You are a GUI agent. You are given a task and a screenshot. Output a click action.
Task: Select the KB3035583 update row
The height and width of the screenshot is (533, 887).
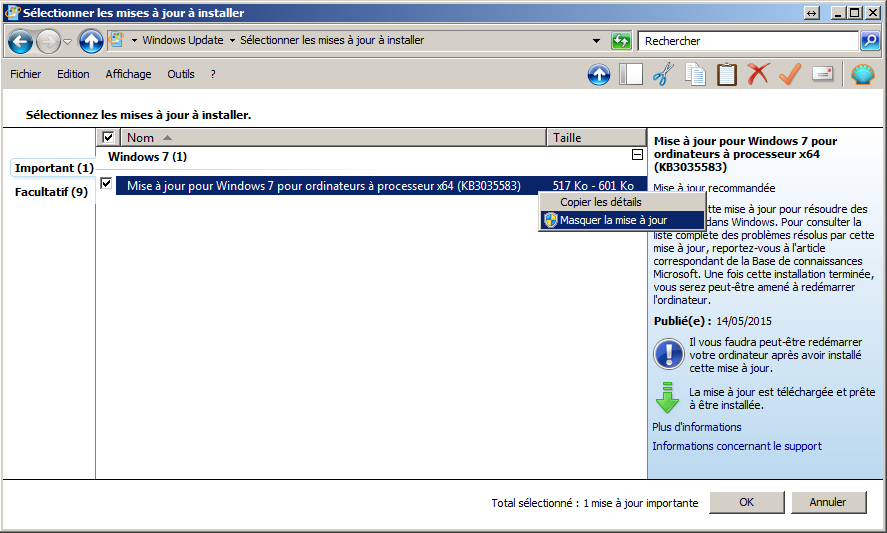(x=381, y=186)
